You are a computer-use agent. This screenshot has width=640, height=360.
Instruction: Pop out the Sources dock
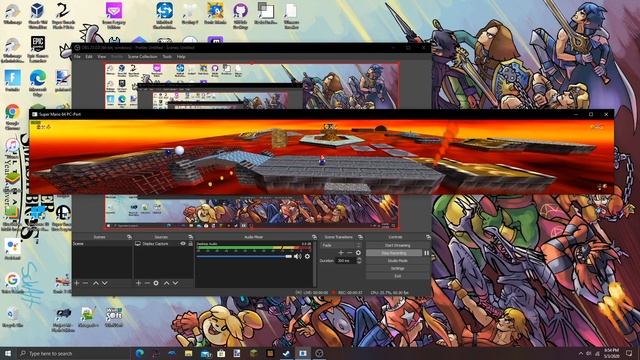[190, 237]
